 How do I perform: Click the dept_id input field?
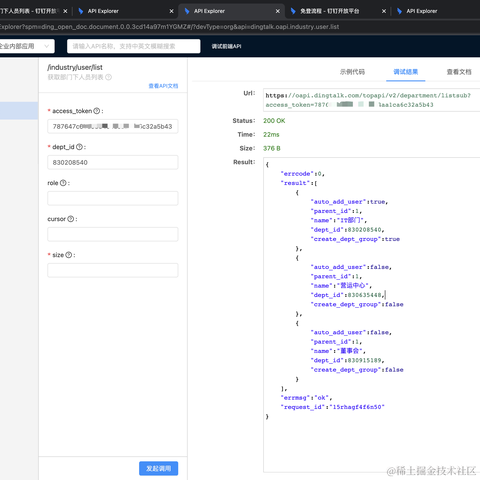point(113,162)
